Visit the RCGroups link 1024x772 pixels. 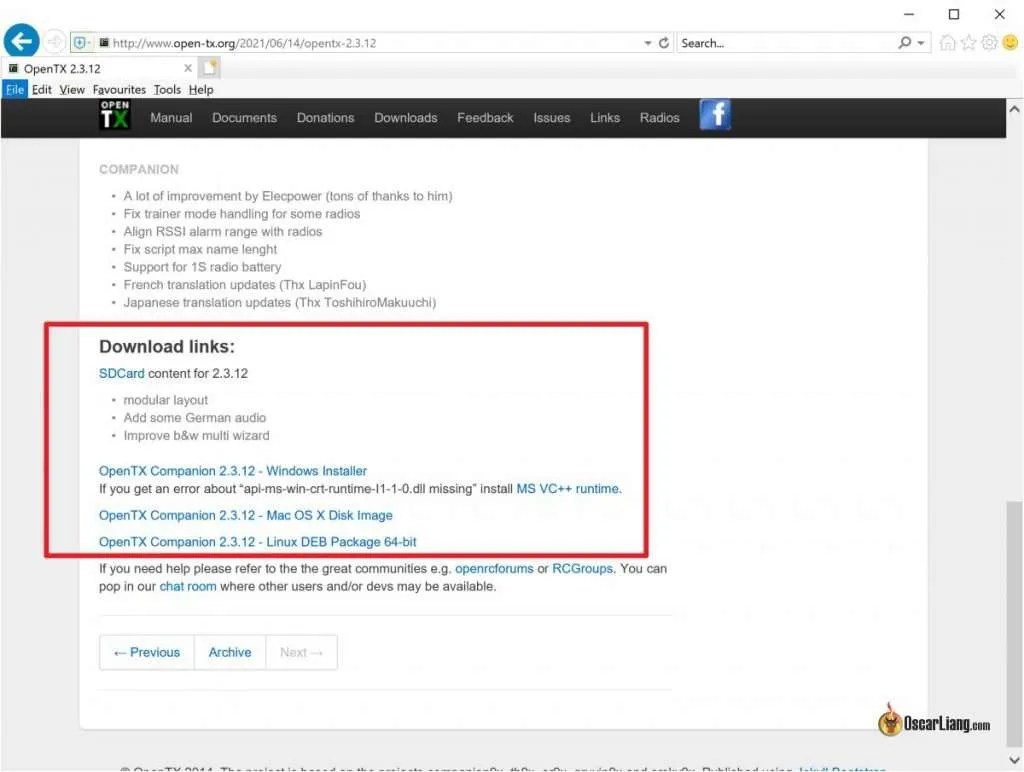(x=583, y=569)
